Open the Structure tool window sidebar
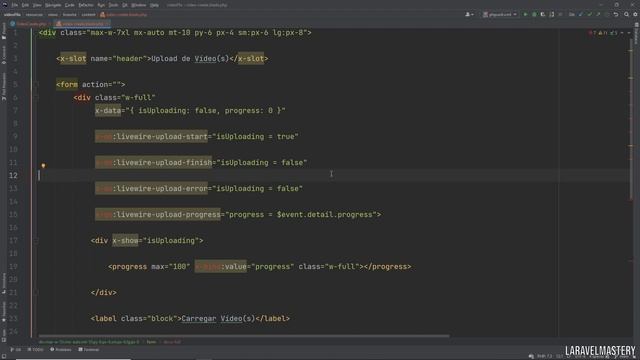The height and width of the screenshot is (360, 640). (x=4, y=282)
